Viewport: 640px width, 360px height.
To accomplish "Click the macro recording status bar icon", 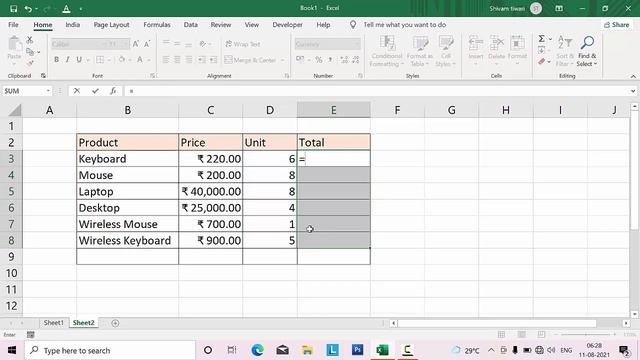I will click(31, 335).
